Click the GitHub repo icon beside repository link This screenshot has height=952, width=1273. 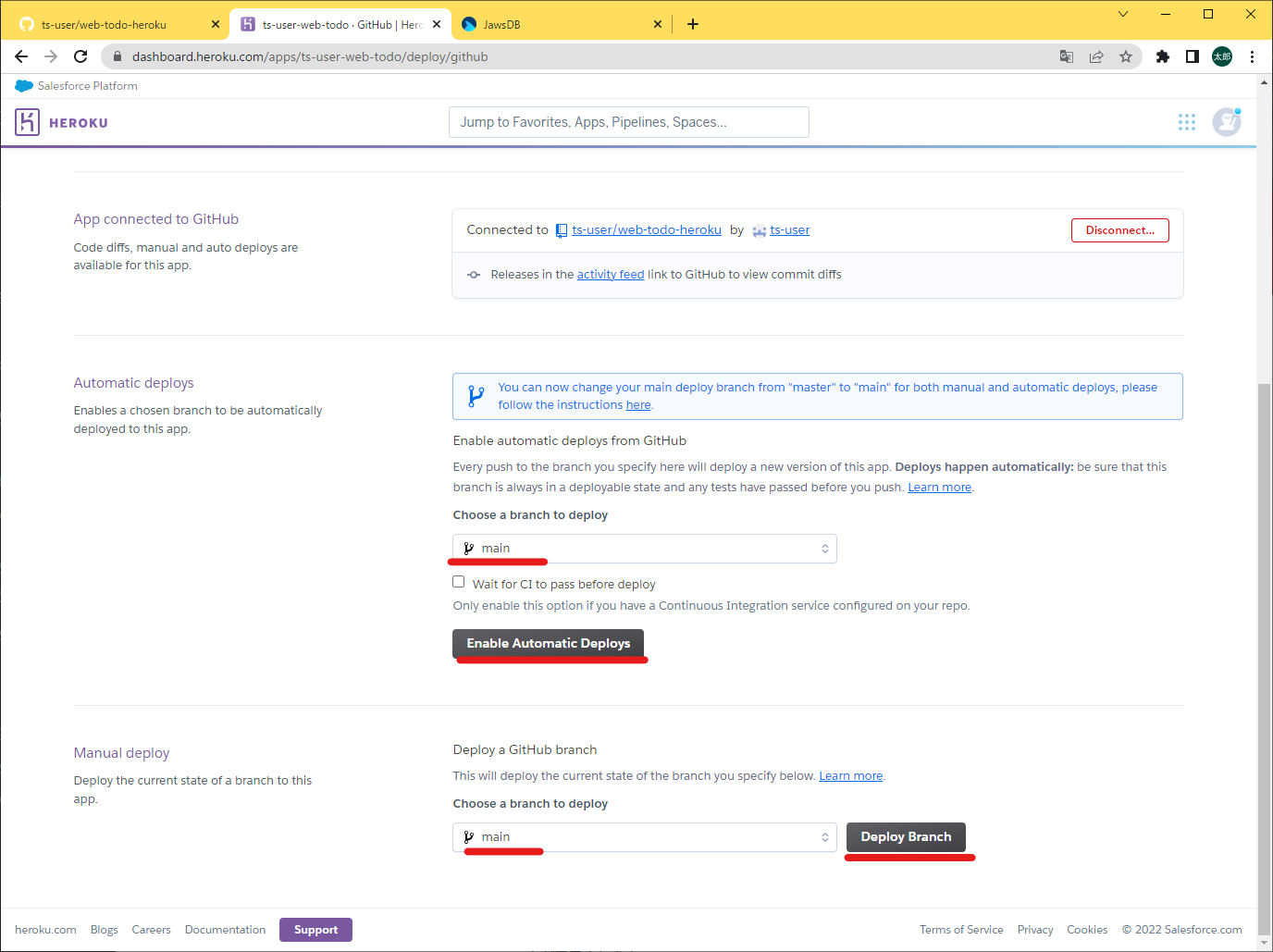(562, 230)
